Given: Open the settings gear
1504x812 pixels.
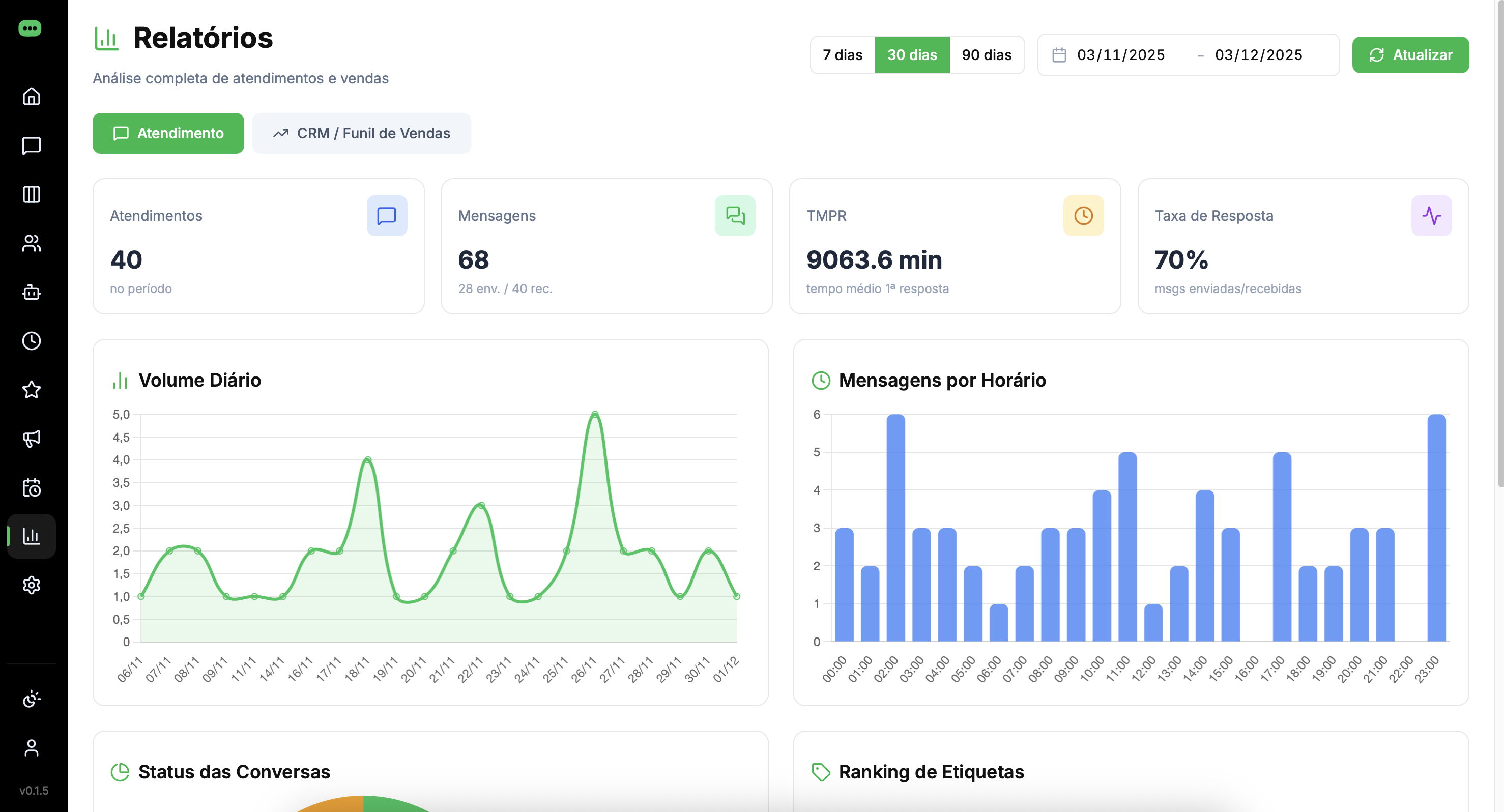Looking at the screenshot, I should (31, 585).
